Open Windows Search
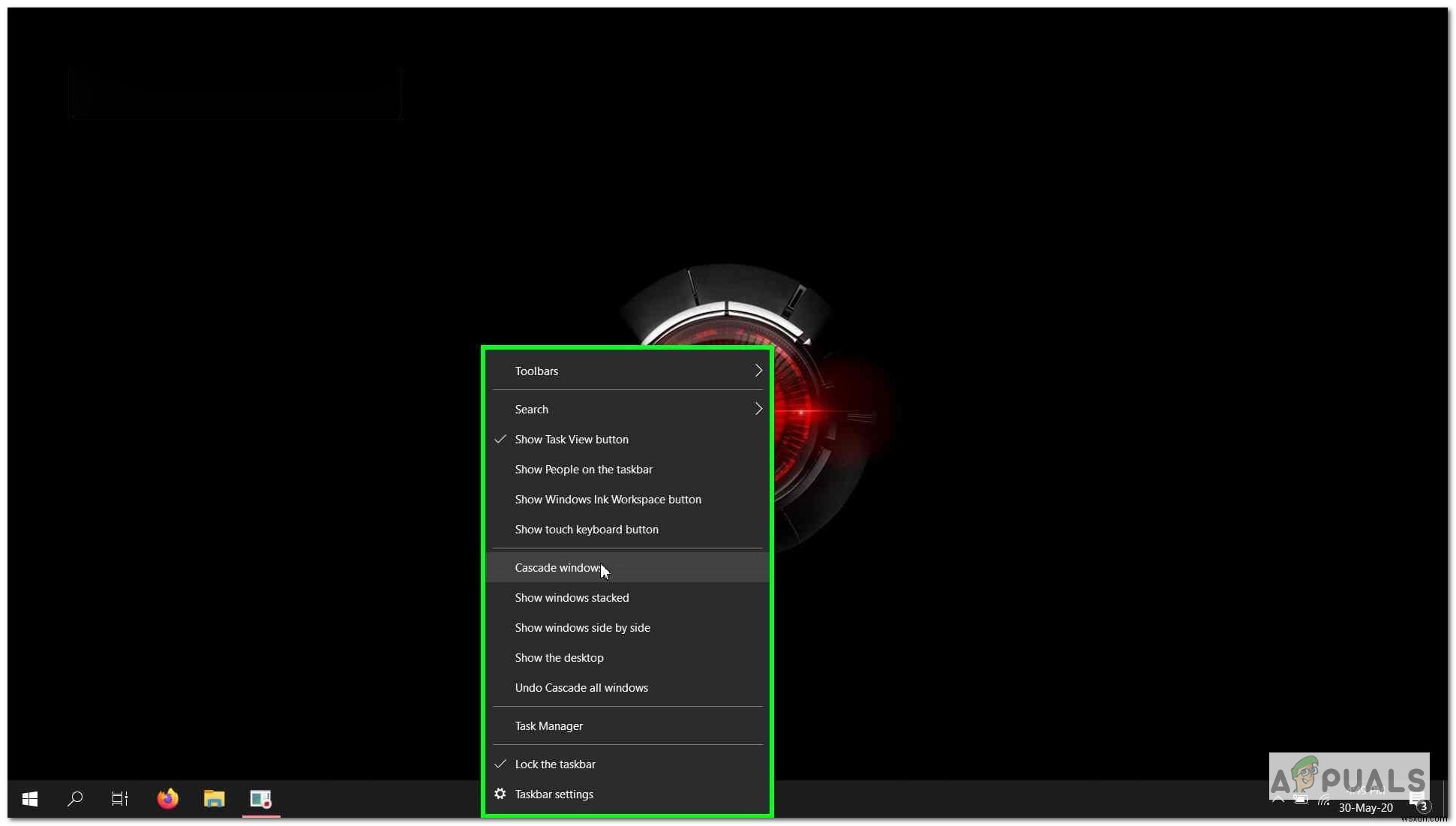1456x826 pixels. pyautogui.click(x=75, y=798)
